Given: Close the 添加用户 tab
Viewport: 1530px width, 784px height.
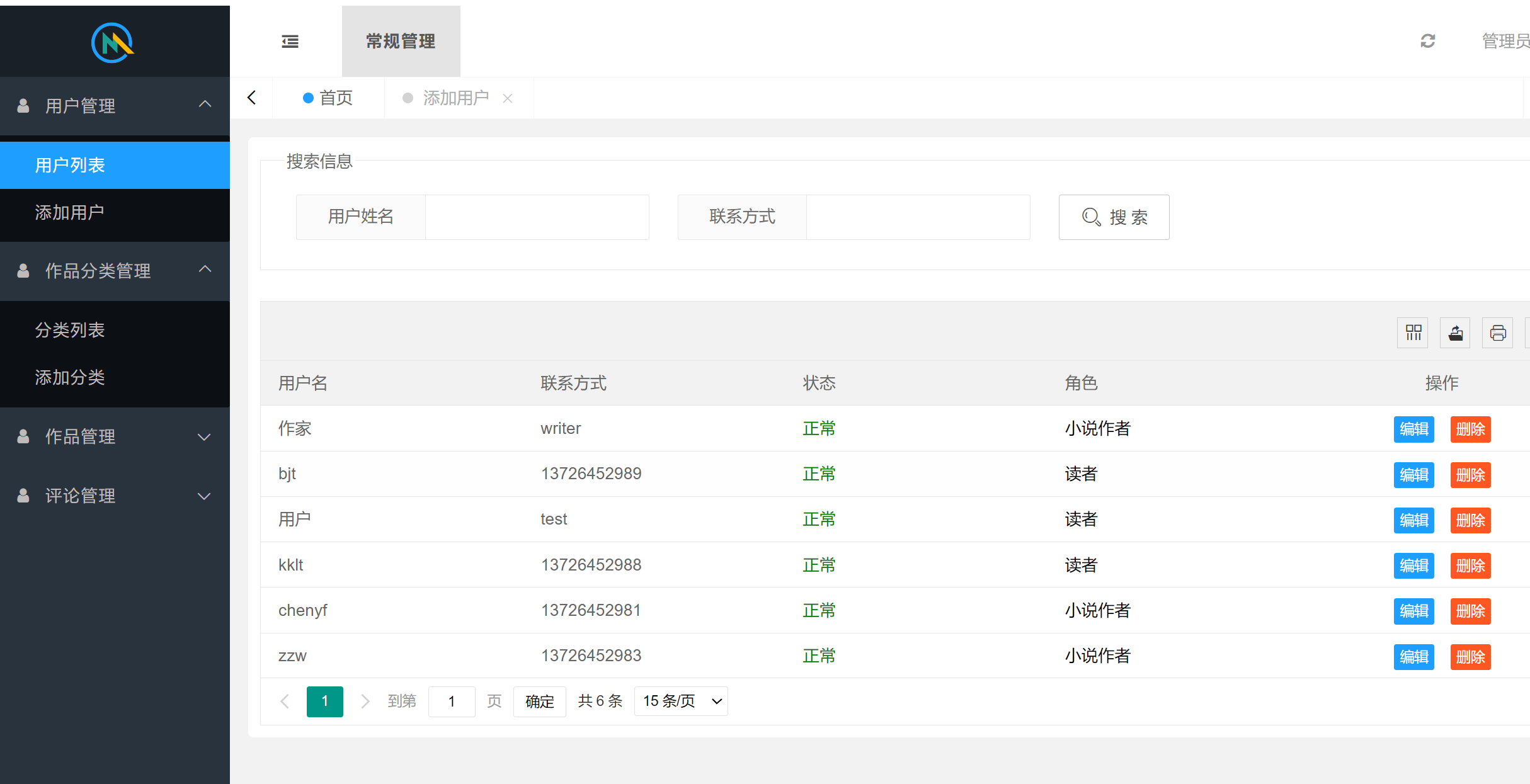Looking at the screenshot, I should (508, 98).
